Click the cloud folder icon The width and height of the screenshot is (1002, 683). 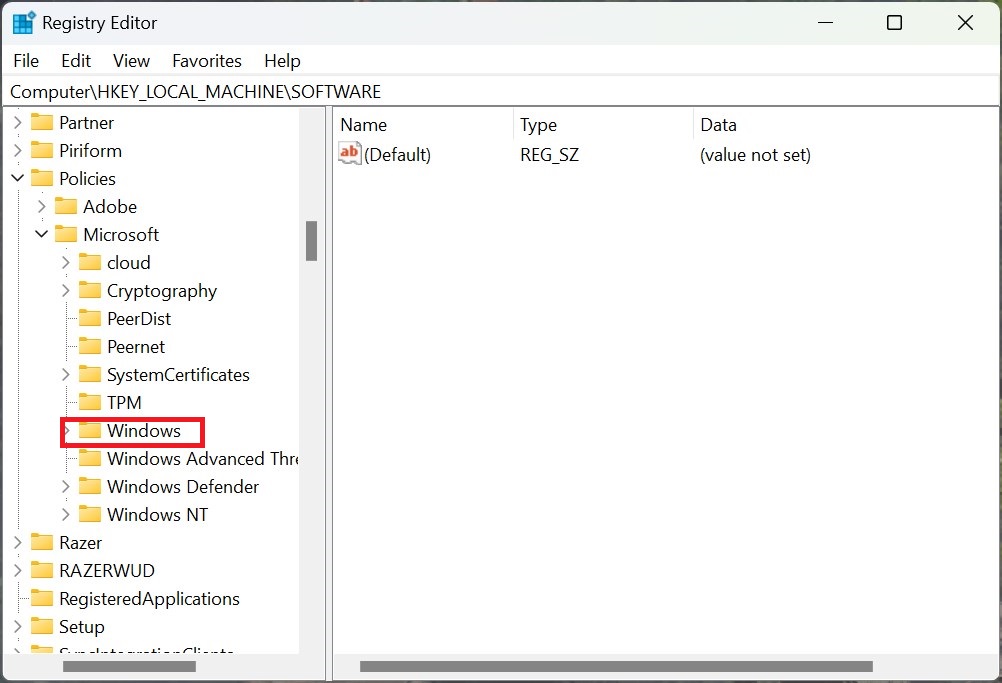coord(90,263)
